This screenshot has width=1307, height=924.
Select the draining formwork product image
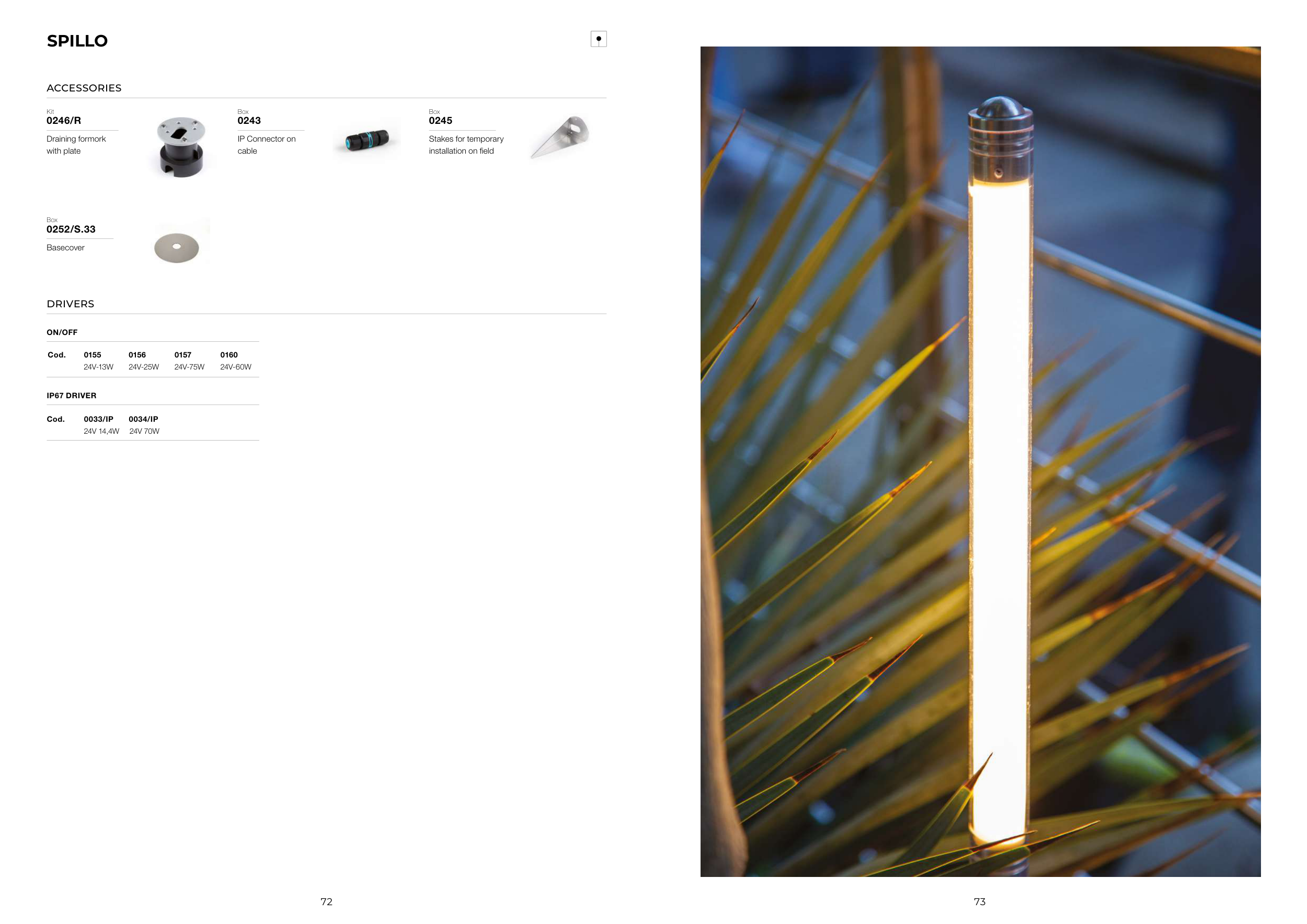tap(180, 147)
